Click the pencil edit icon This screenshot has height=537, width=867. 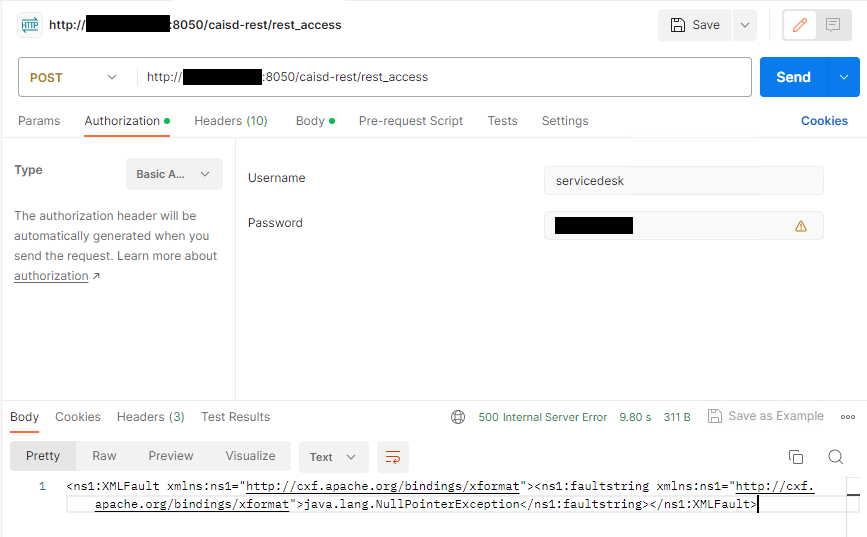800,25
